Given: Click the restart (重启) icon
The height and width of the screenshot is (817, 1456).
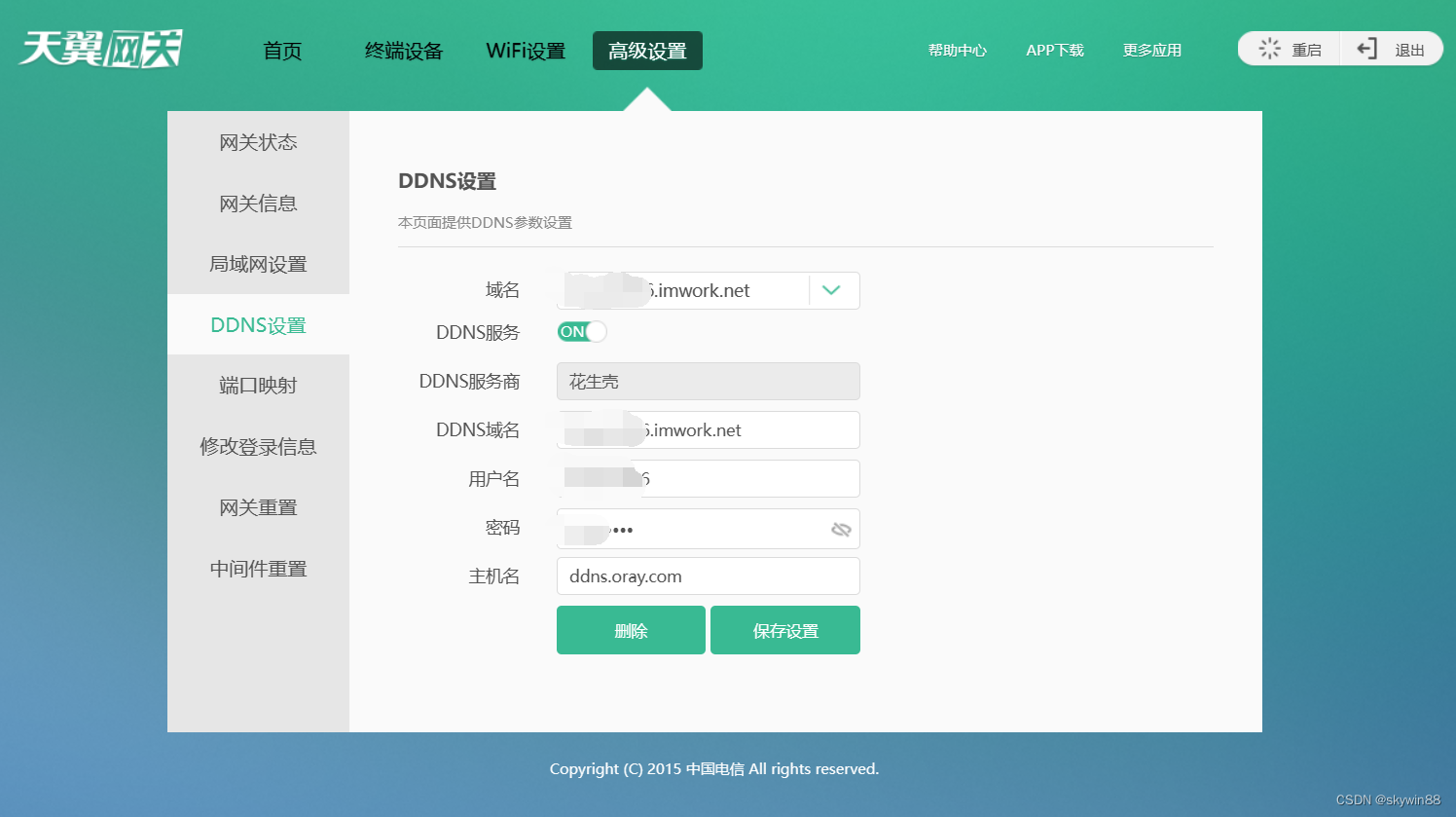Looking at the screenshot, I should (x=1266, y=47).
